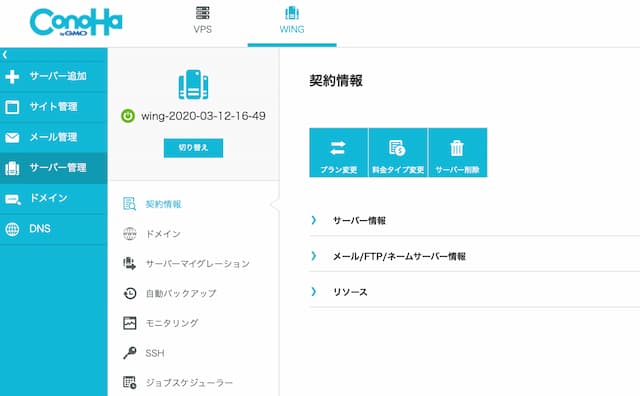The height and width of the screenshot is (396, 640).
Task: Click the プラン変更 button
Action: (x=339, y=153)
